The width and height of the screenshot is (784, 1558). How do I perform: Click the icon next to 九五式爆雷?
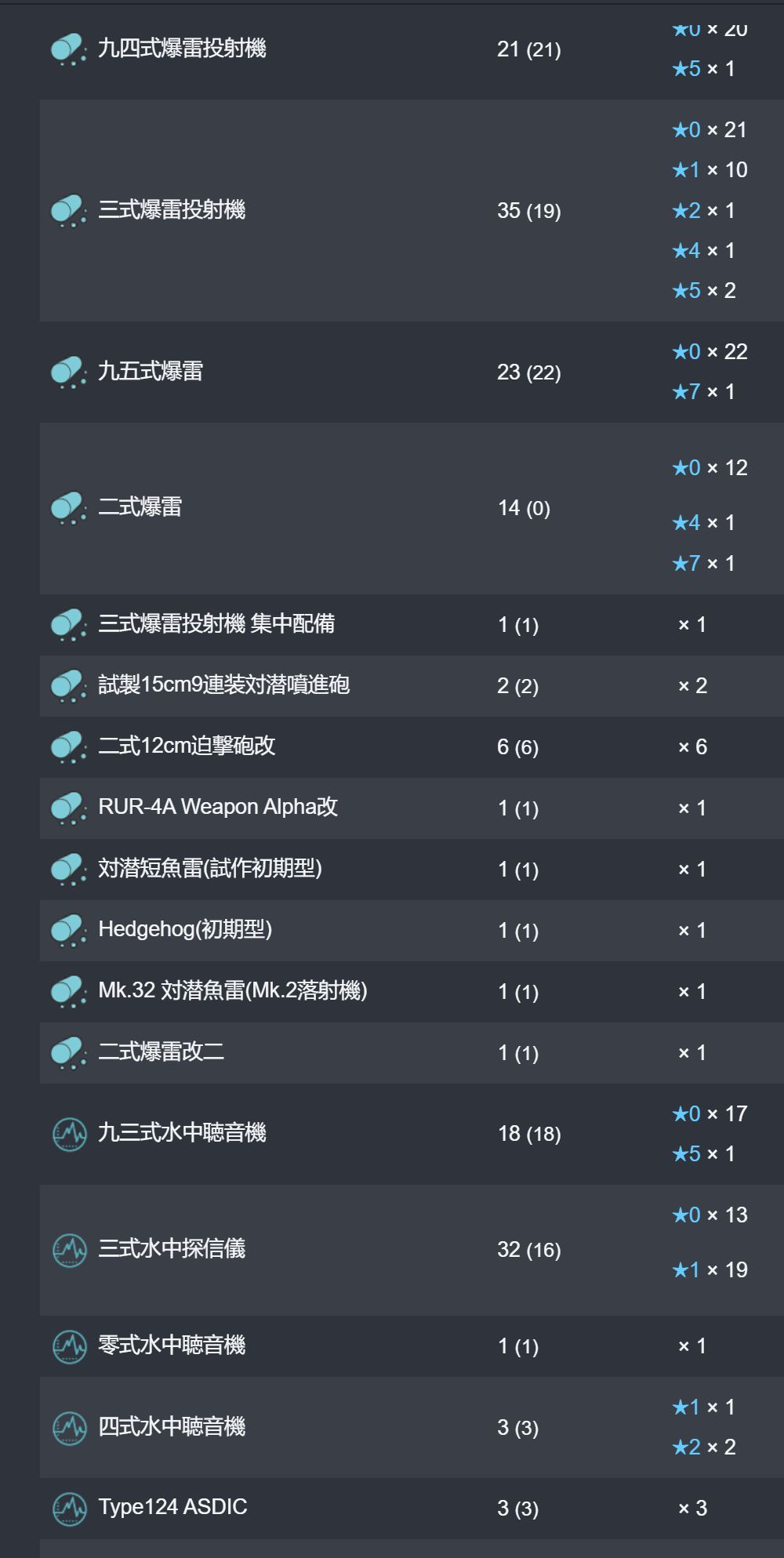(69, 372)
